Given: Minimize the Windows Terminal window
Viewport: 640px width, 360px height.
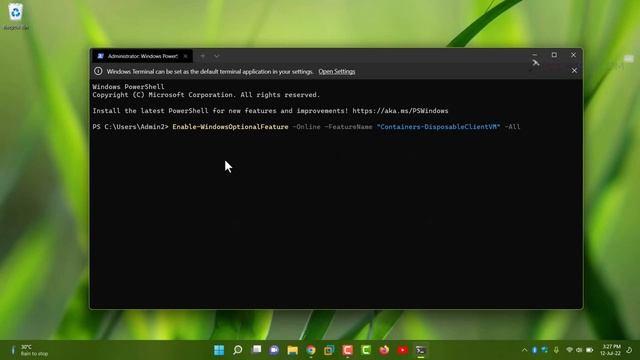Looking at the screenshot, I should coord(535,55).
